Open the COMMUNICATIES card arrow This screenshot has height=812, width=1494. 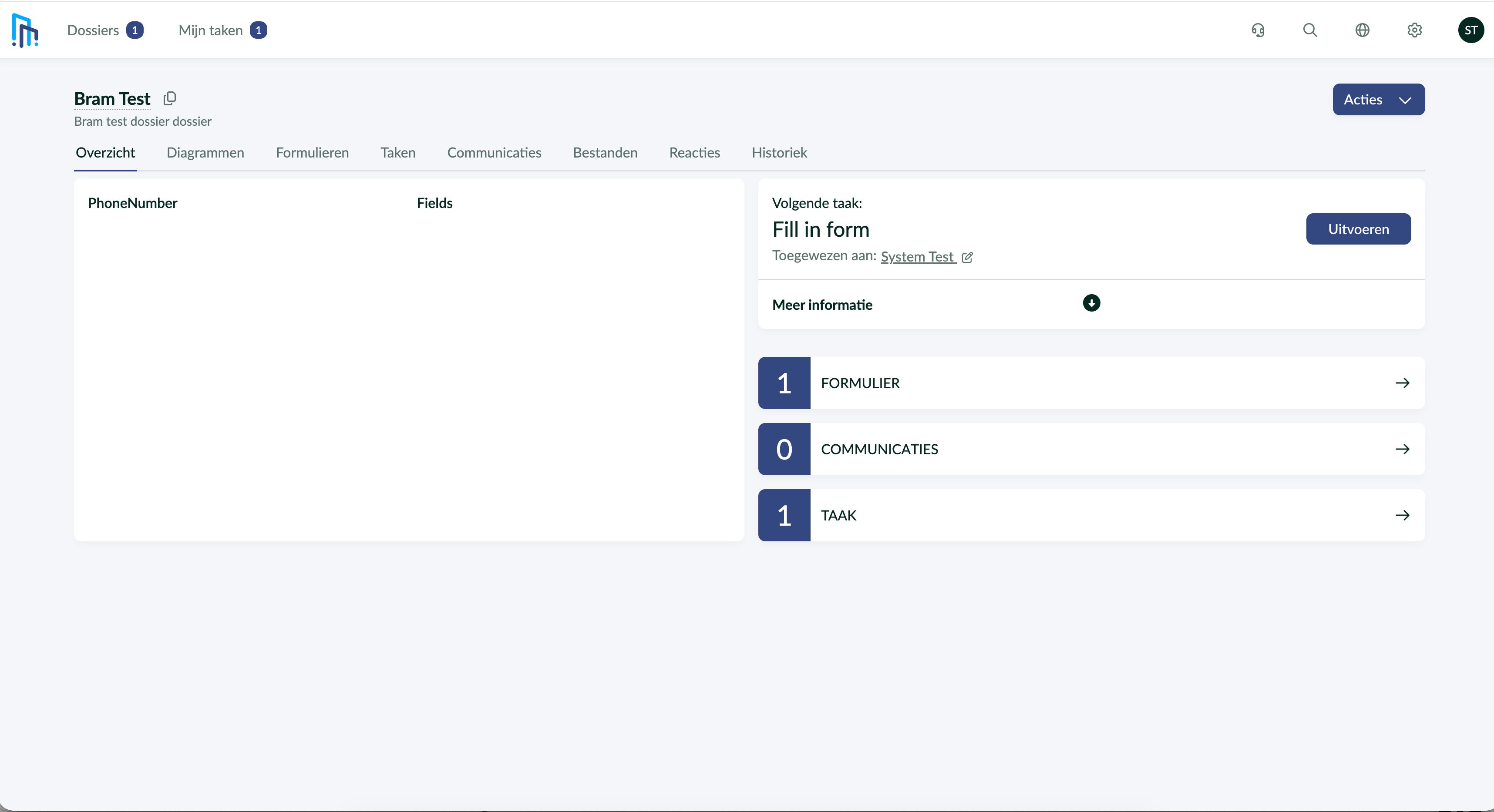1402,449
